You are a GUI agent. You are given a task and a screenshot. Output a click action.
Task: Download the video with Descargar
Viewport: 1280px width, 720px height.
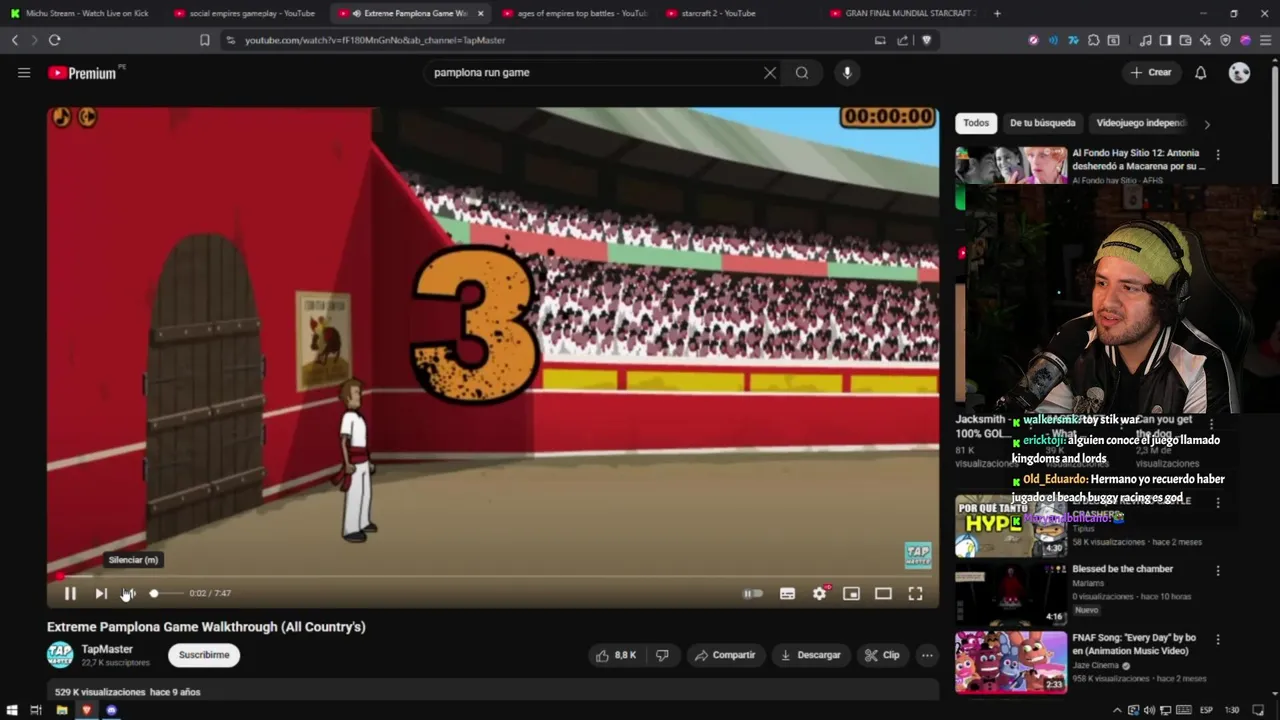point(810,655)
